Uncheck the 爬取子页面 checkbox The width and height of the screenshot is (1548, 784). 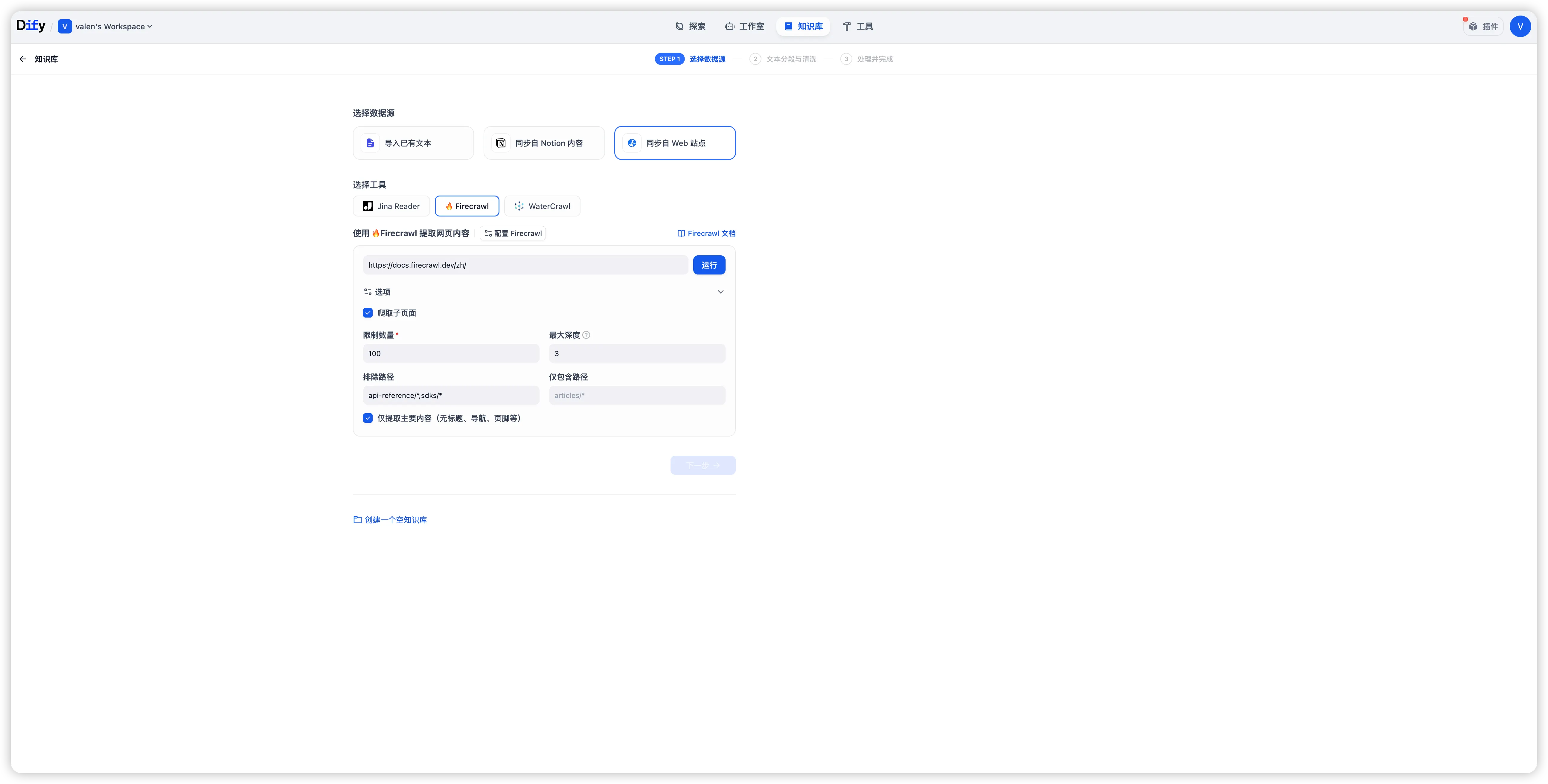368,313
